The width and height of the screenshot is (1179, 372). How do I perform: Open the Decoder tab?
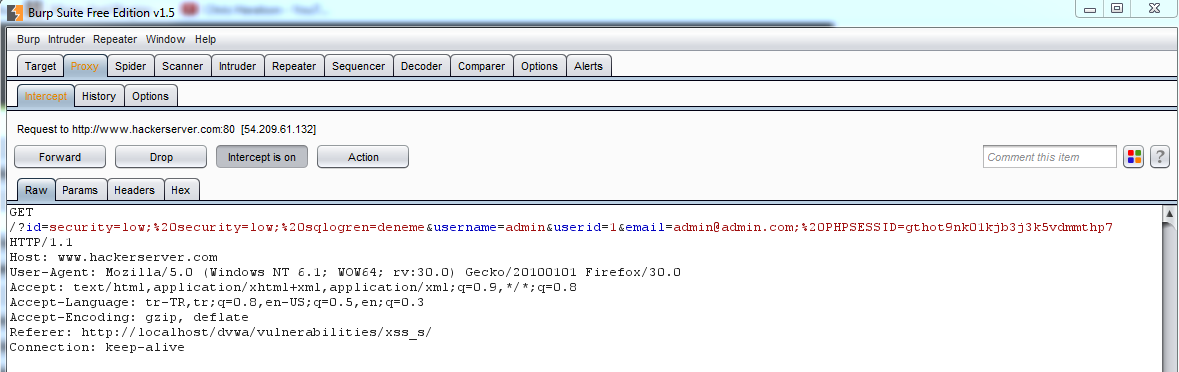point(421,66)
